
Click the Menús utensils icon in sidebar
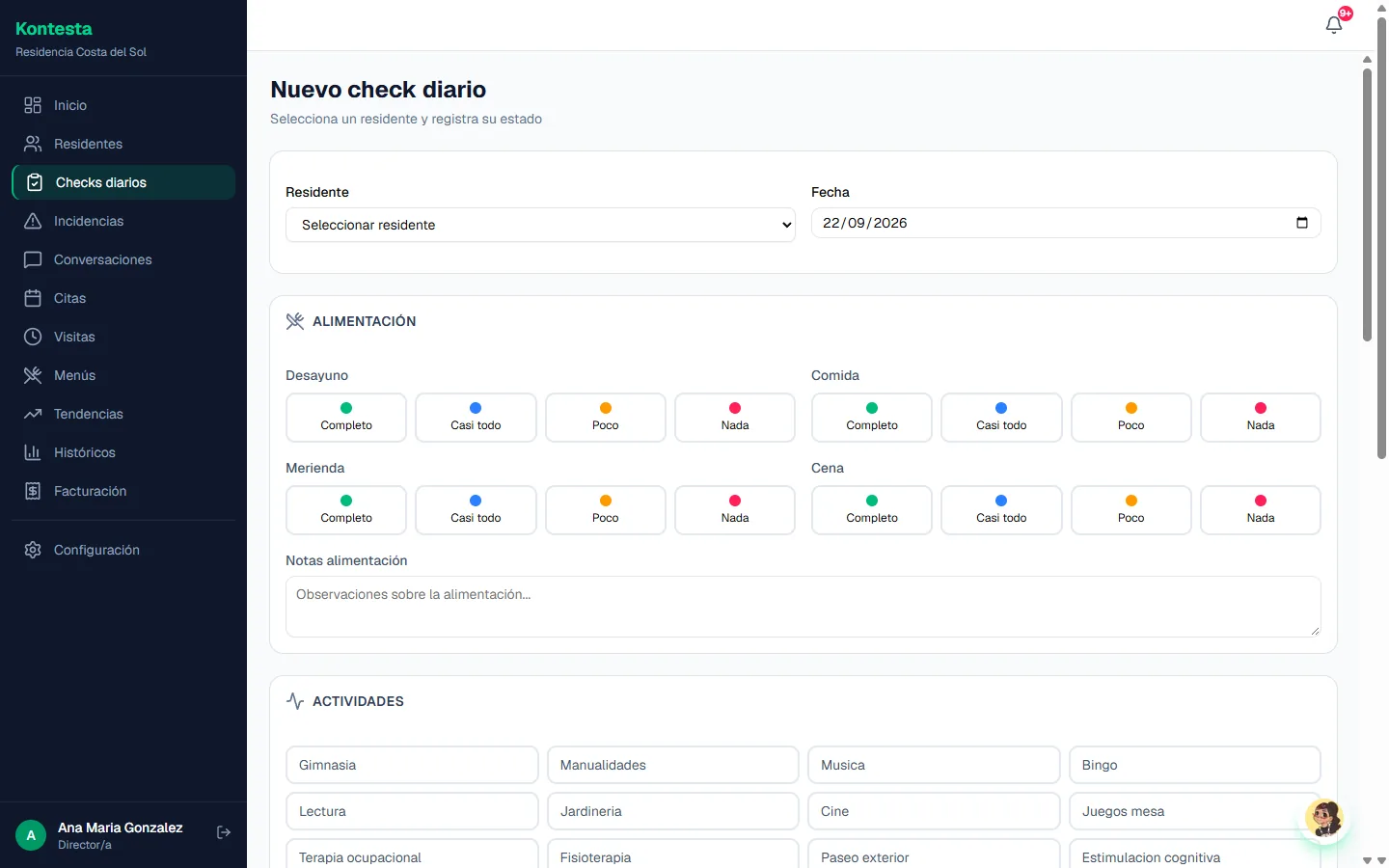click(x=33, y=375)
